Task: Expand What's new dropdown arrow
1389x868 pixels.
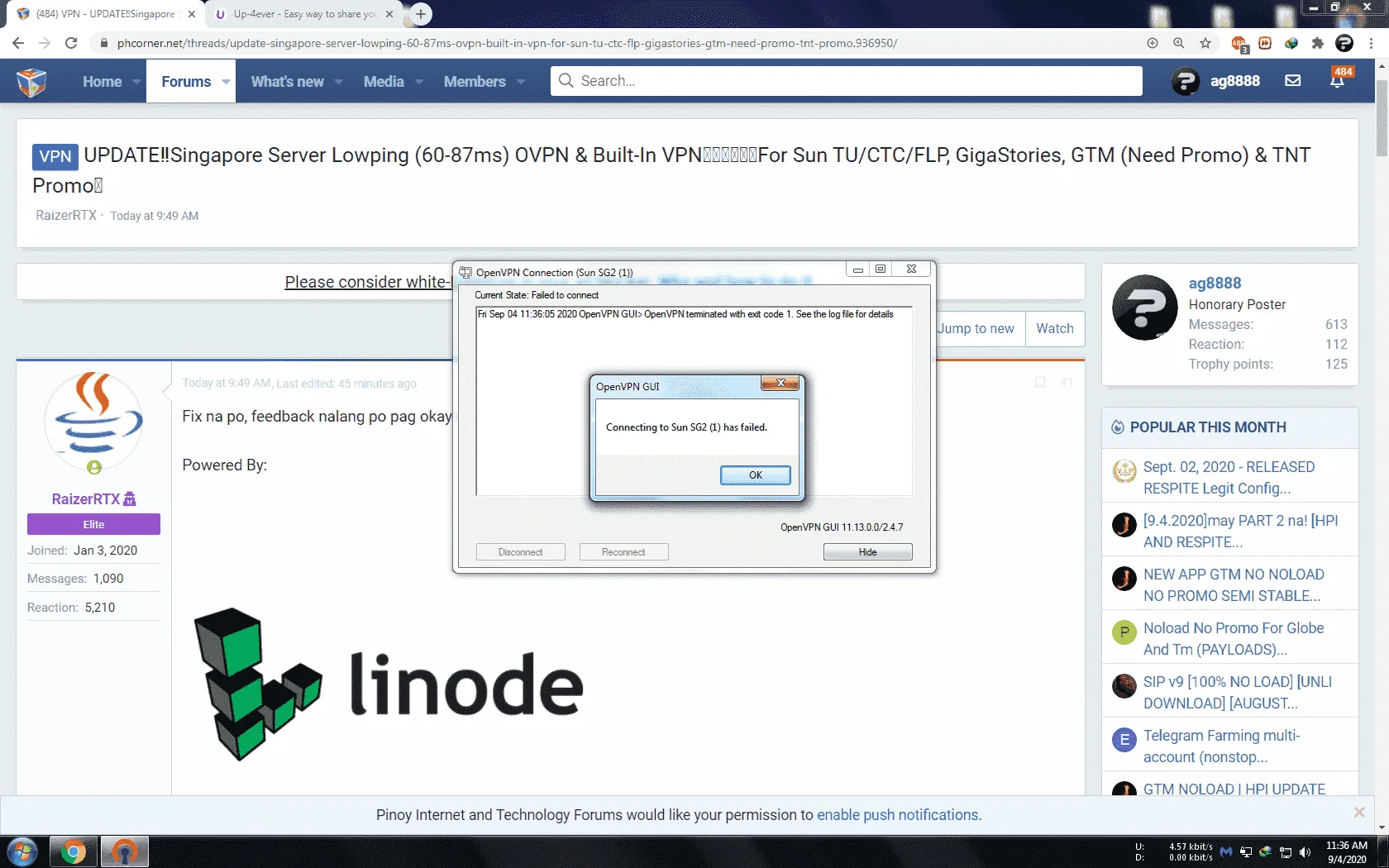Action: [338, 82]
